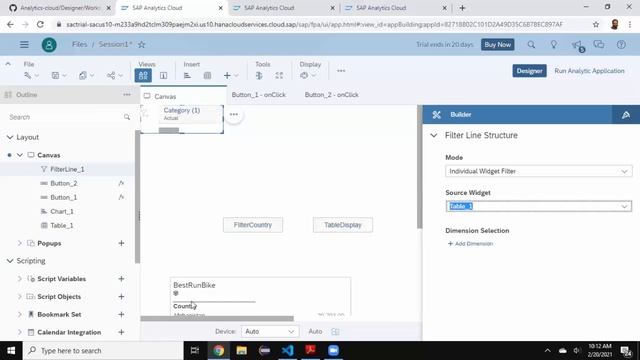Open the Styling panel brush icon
Screen dimensions: 640x360
point(626,115)
